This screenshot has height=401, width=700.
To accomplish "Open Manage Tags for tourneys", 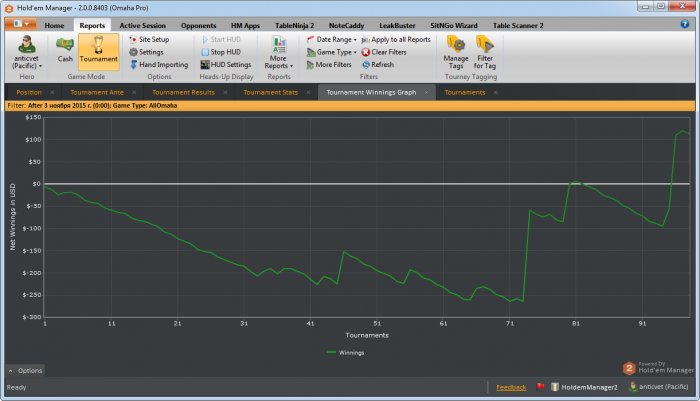I will point(456,52).
